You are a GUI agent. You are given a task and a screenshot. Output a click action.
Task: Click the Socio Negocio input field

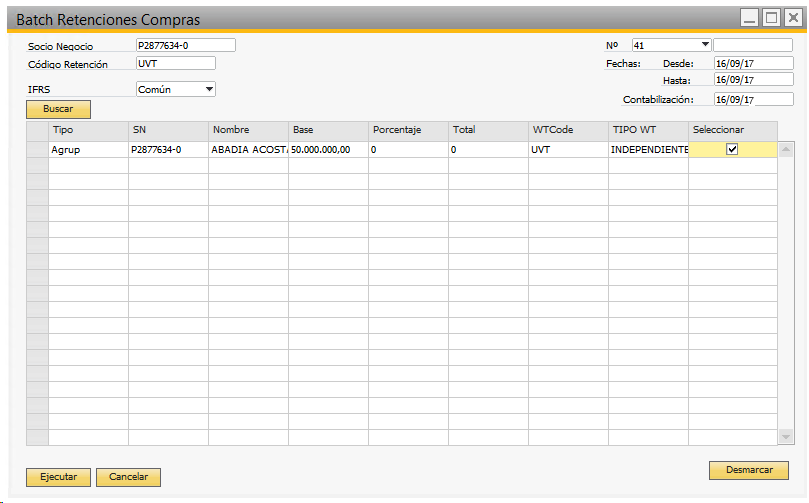(185, 45)
